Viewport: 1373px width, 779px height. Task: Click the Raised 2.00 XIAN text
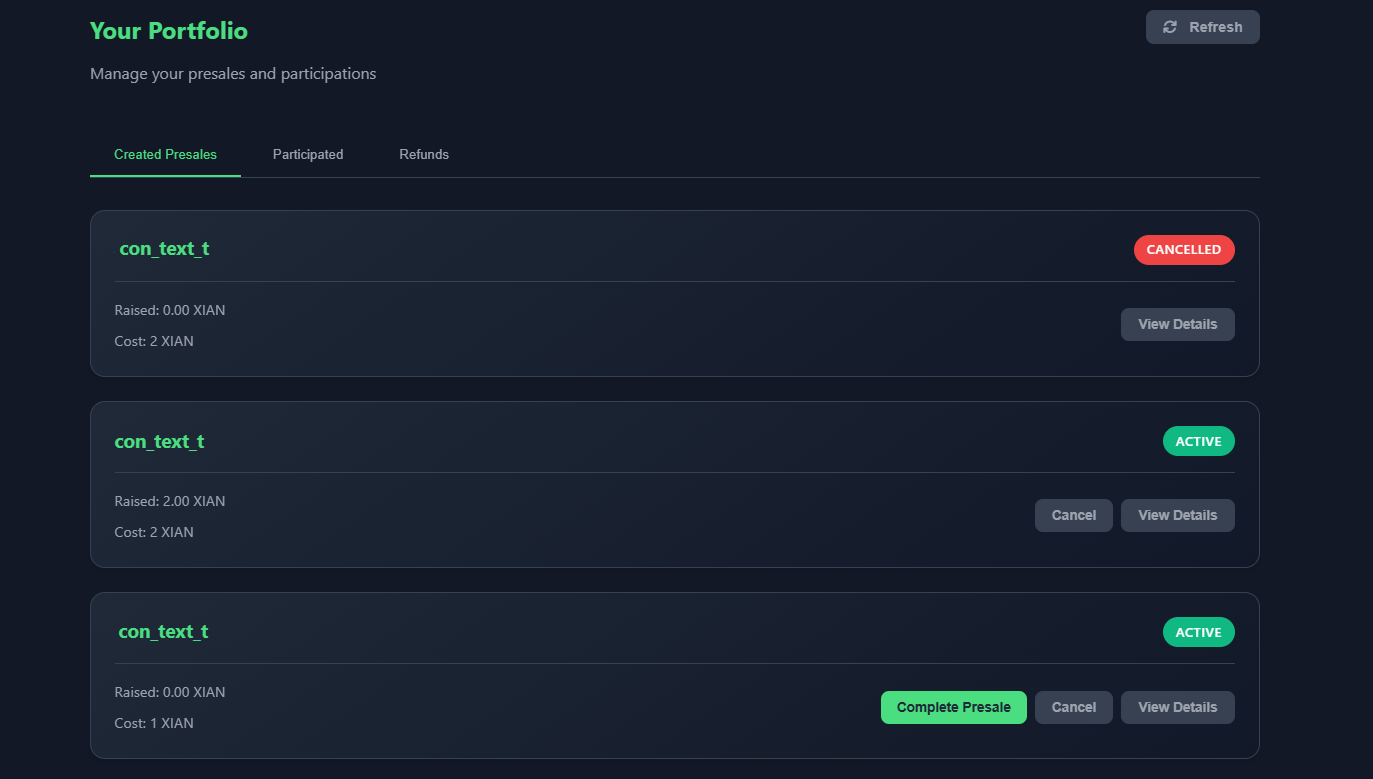pyautogui.click(x=170, y=501)
